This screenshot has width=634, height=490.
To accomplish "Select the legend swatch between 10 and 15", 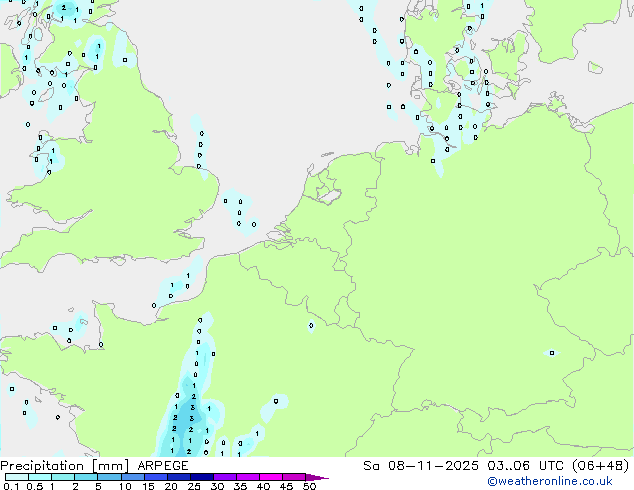I will (x=133, y=477).
